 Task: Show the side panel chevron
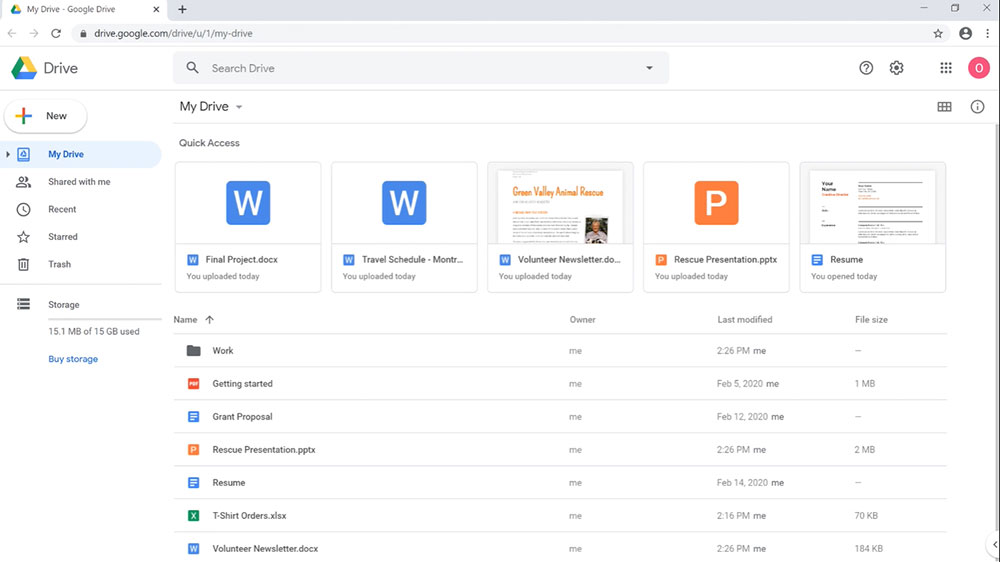point(994,545)
